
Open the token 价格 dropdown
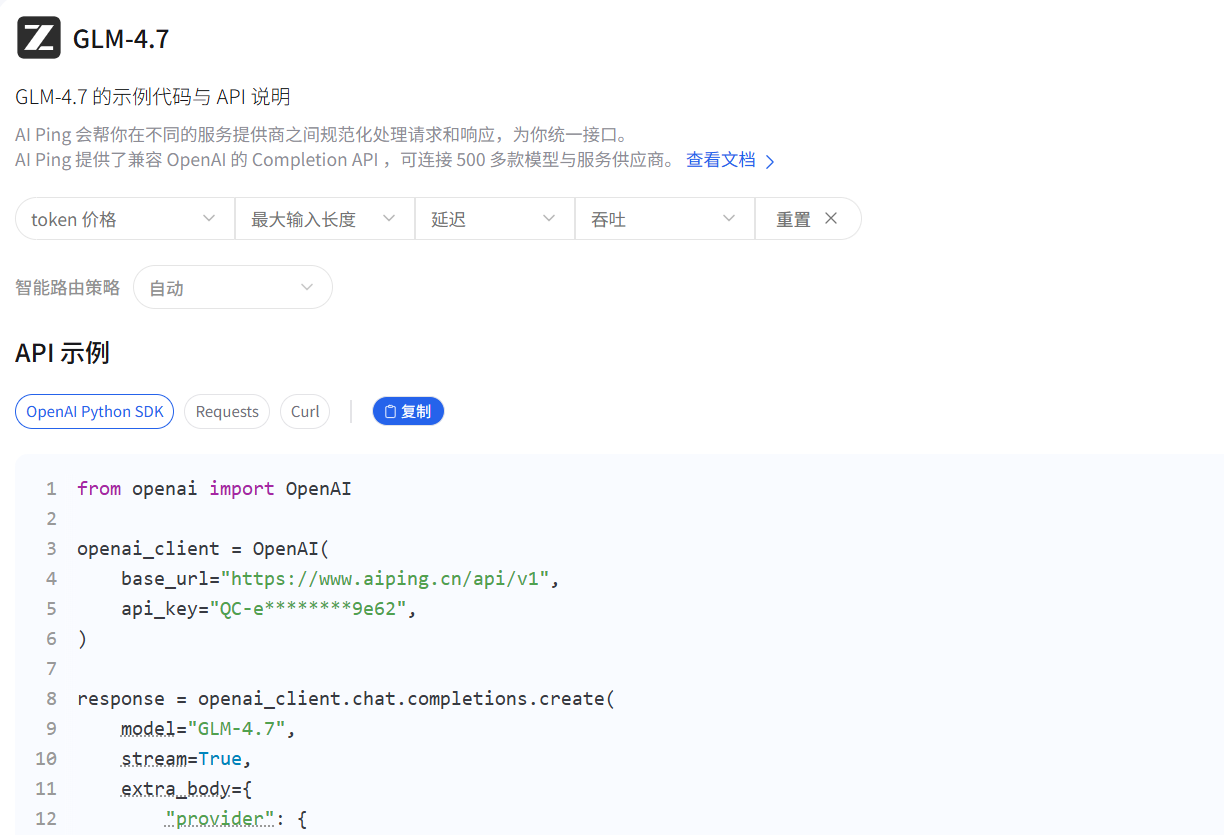click(x=125, y=219)
